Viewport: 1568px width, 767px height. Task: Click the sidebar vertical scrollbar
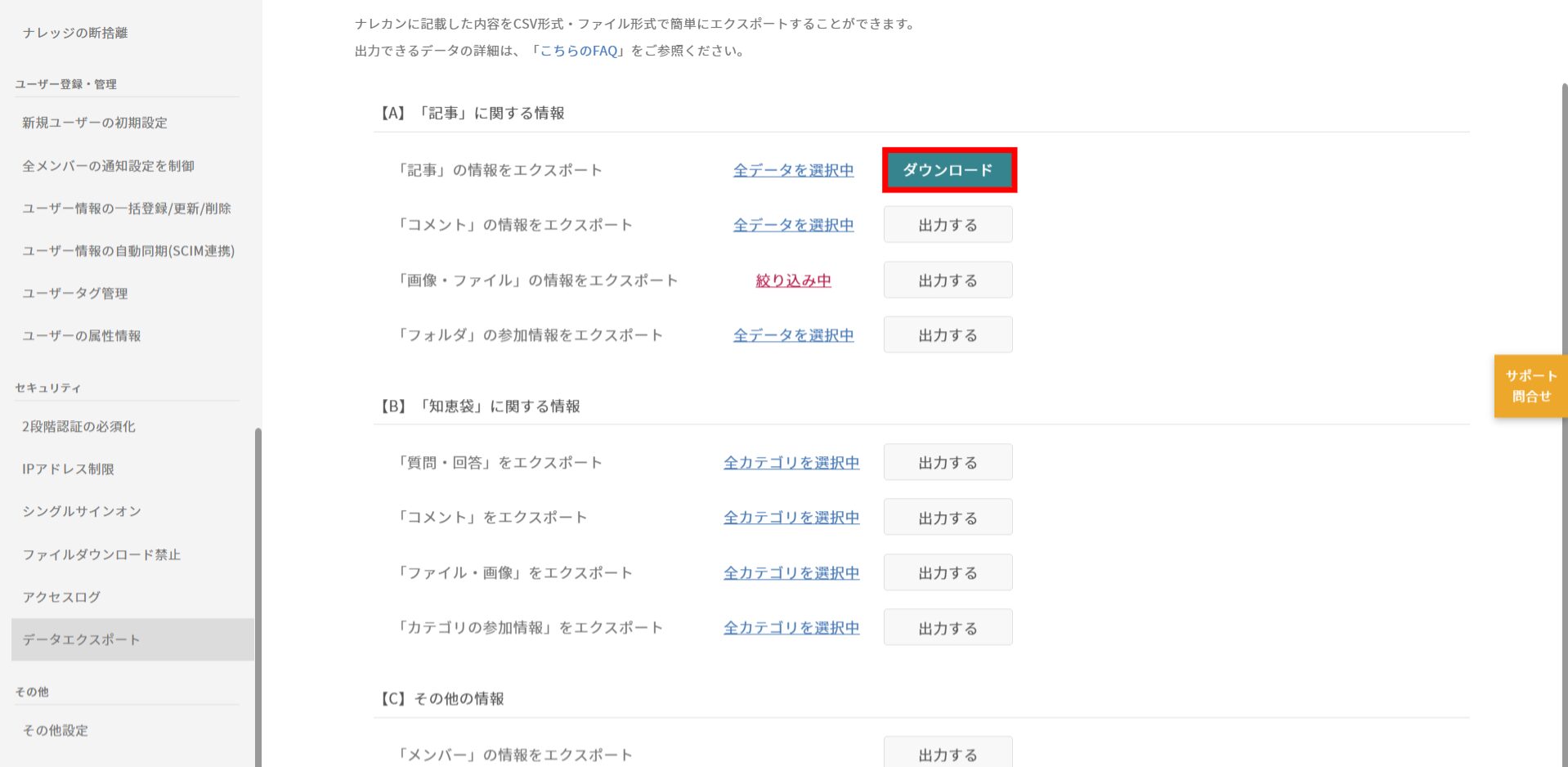(x=258, y=597)
